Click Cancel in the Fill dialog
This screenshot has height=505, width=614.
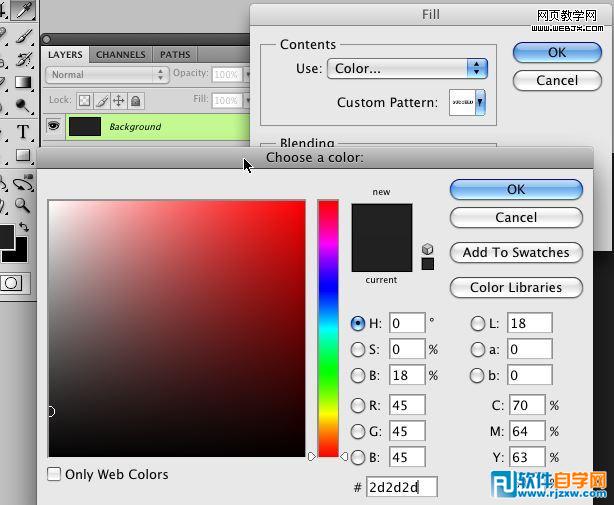(557, 80)
